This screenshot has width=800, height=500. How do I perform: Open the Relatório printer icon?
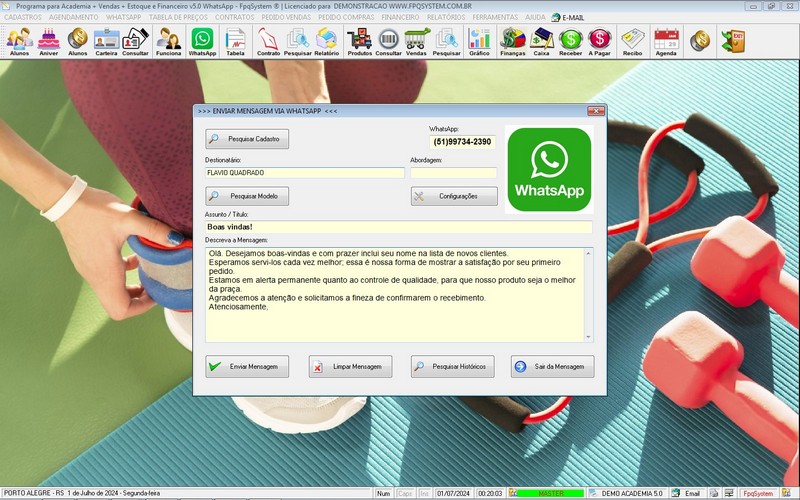click(327, 42)
